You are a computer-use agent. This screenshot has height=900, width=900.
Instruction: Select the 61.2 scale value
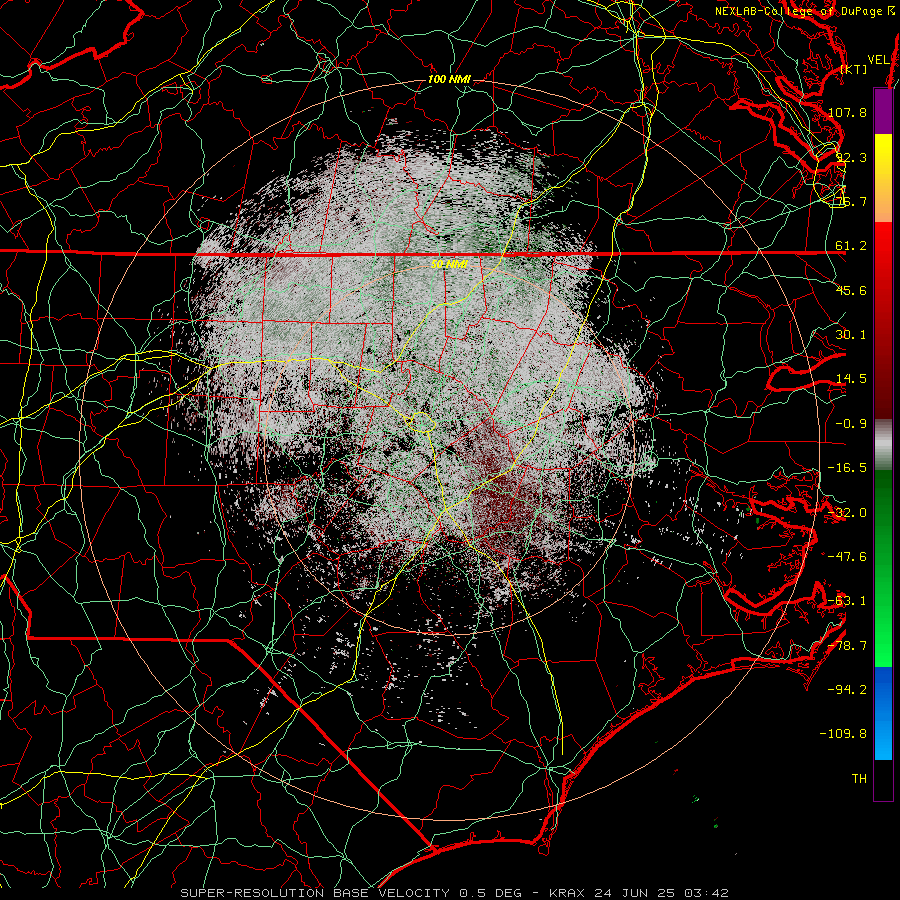click(851, 246)
